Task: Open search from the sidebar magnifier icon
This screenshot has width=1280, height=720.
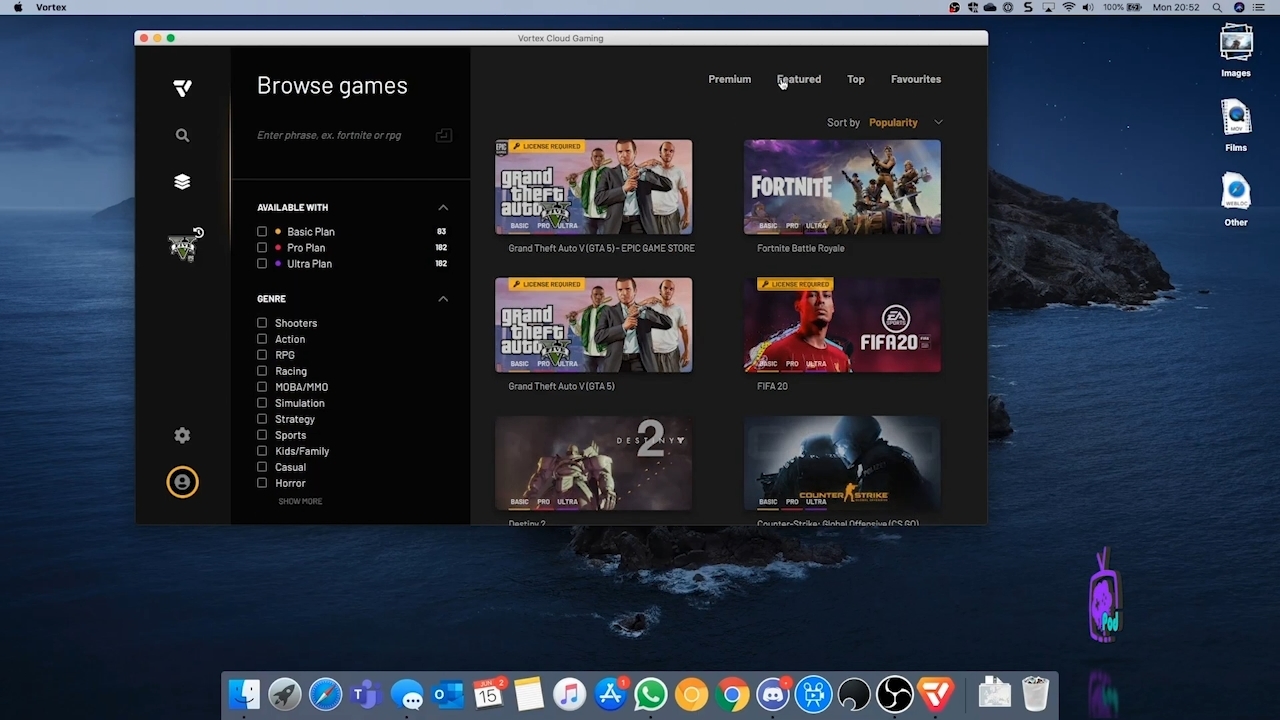Action: click(x=182, y=135)
